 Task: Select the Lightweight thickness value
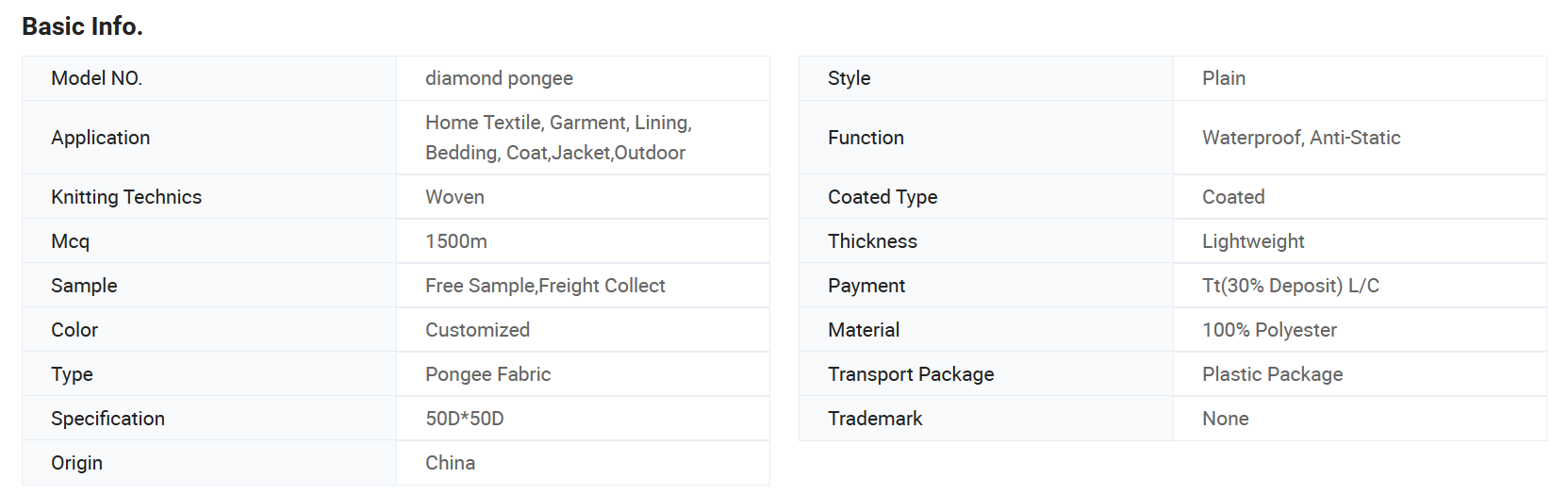[1253, 241]
